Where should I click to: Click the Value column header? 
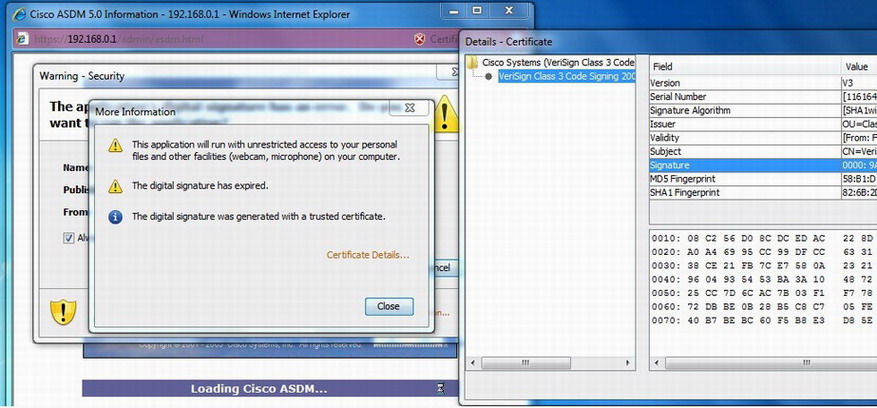pos(859,66)
